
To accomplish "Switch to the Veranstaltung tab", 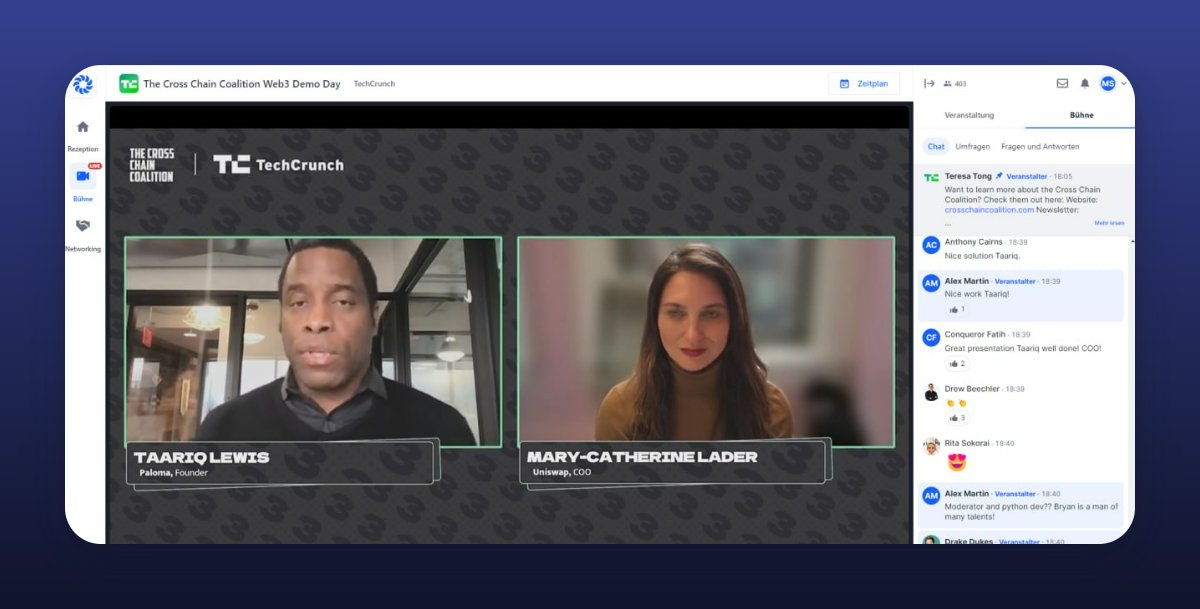I will coord(969,115).
